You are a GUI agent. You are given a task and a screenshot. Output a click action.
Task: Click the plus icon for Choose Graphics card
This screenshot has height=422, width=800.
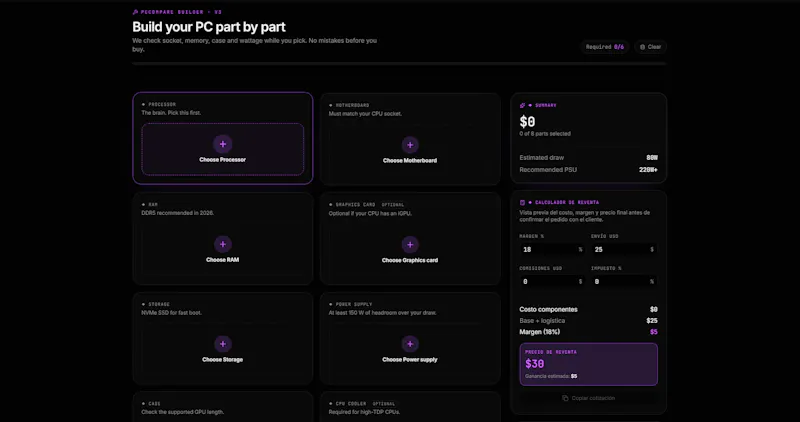click(x=410, y=245)
